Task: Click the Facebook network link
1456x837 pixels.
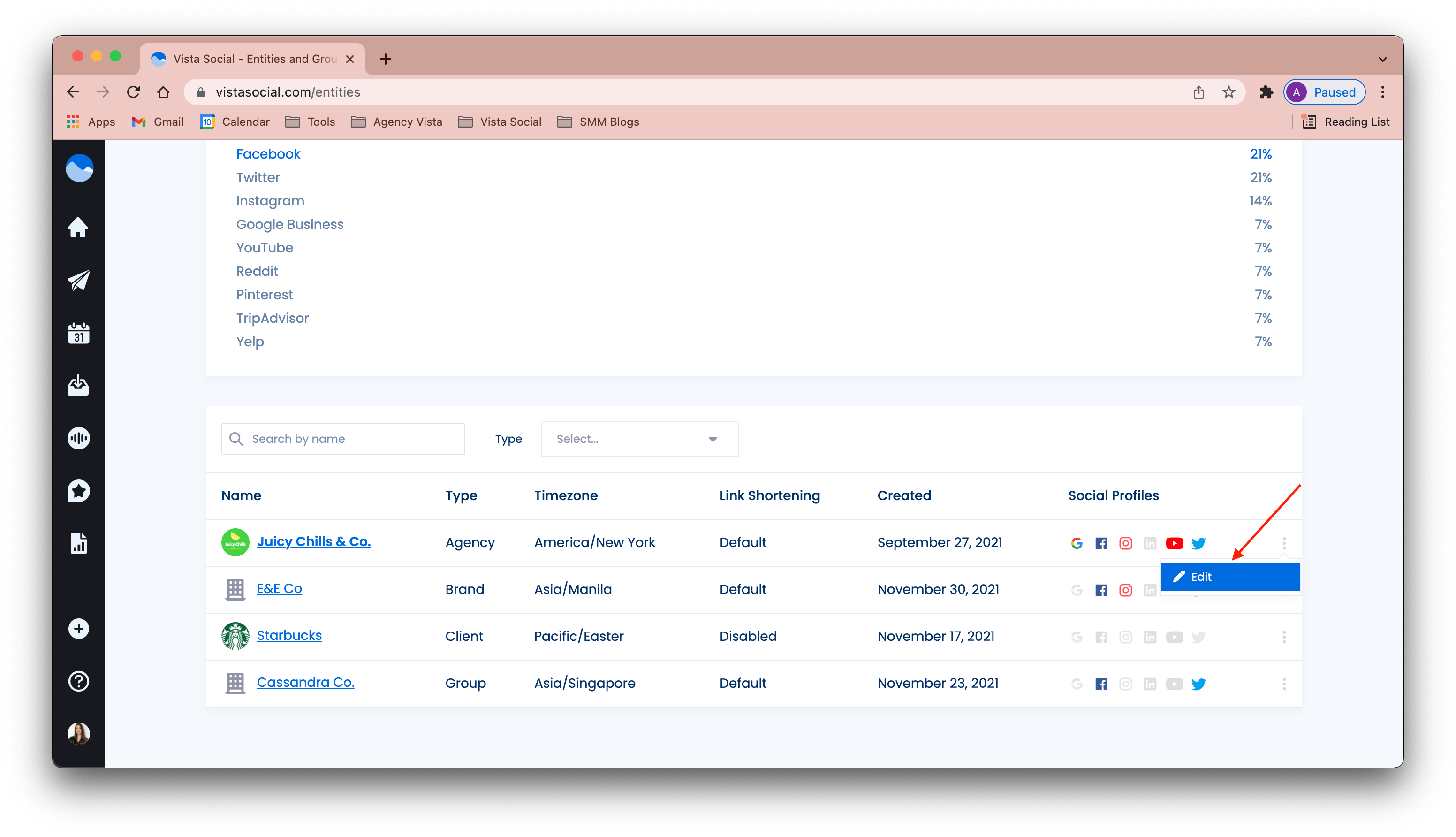Action: pos(268,154)
